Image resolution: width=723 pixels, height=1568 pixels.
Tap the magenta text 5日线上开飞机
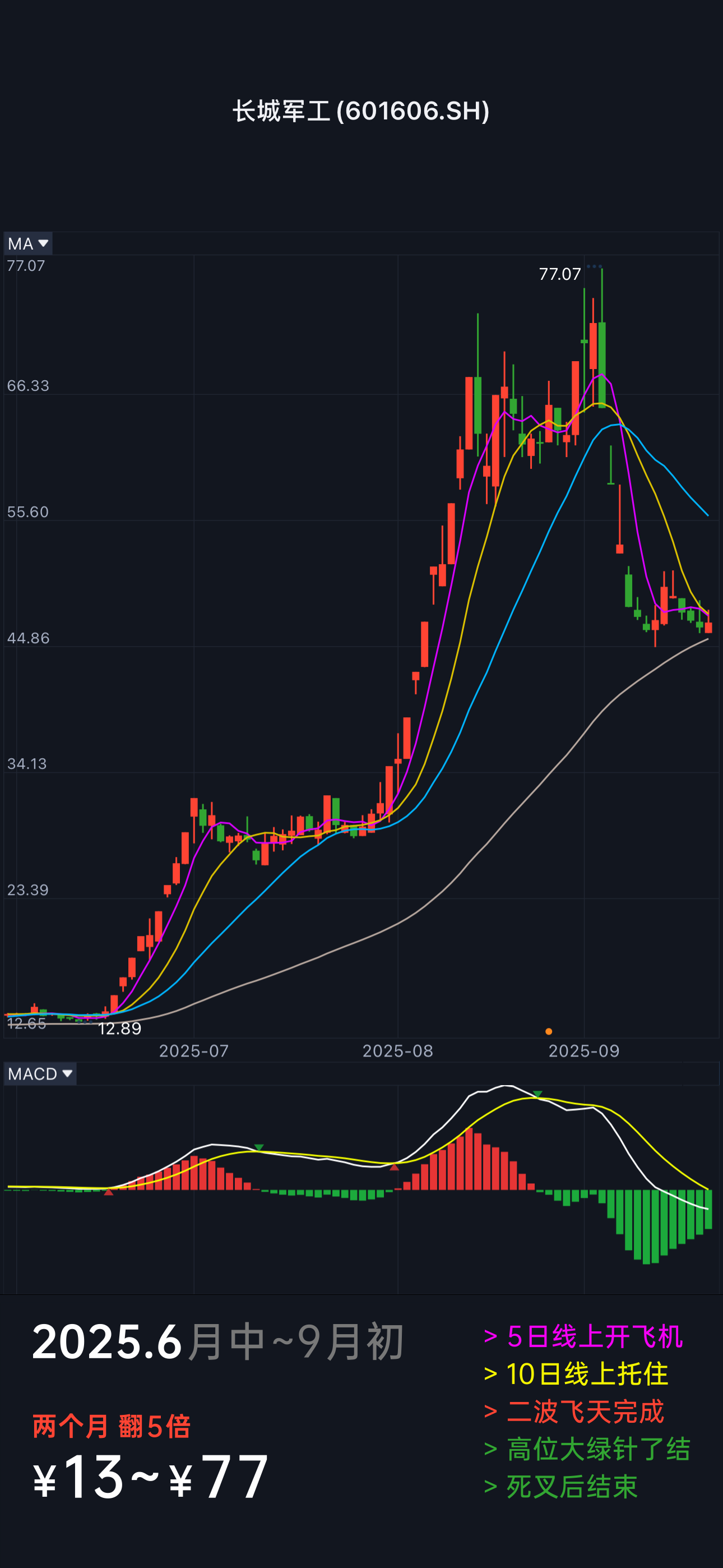583,1337
